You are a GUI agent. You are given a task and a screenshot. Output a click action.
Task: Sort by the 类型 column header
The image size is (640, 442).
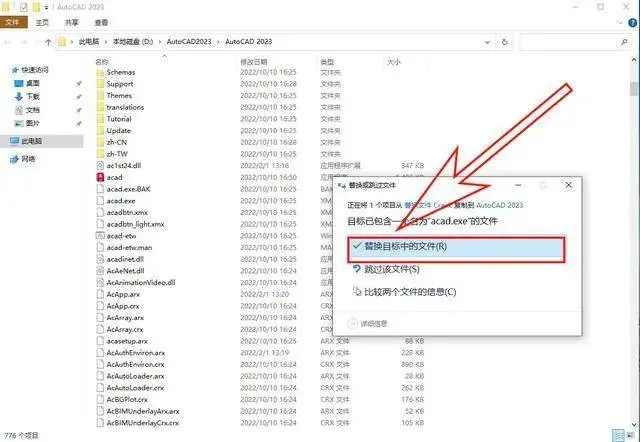tap(327, 62)
